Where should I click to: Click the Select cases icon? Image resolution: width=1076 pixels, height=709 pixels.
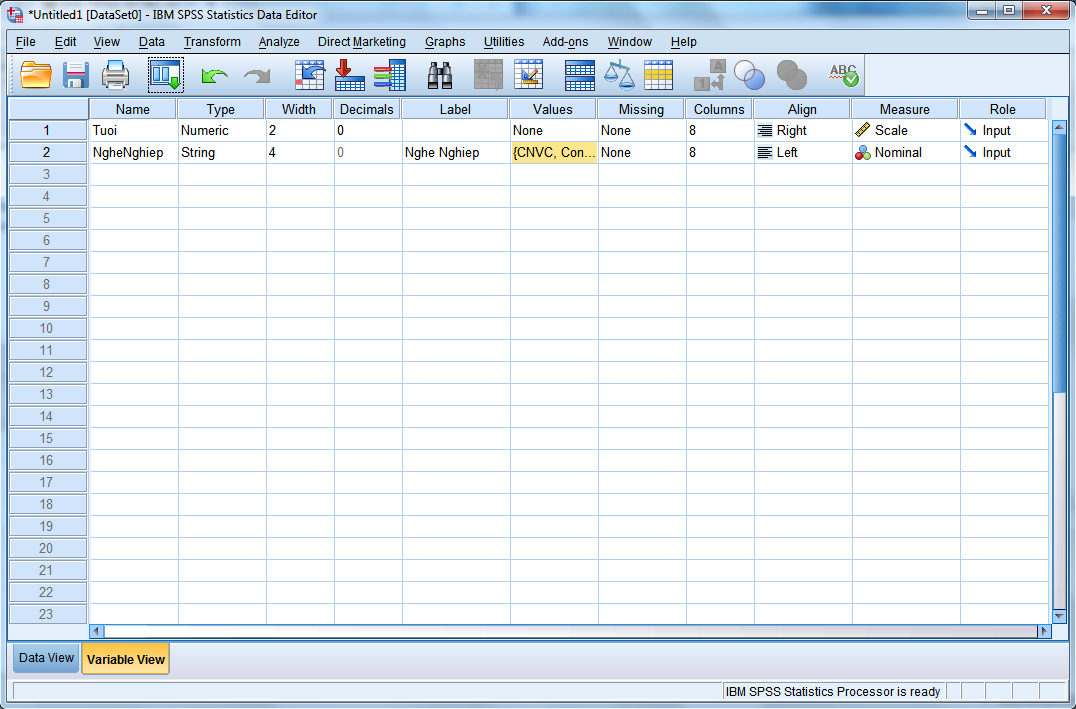point(659,75)
